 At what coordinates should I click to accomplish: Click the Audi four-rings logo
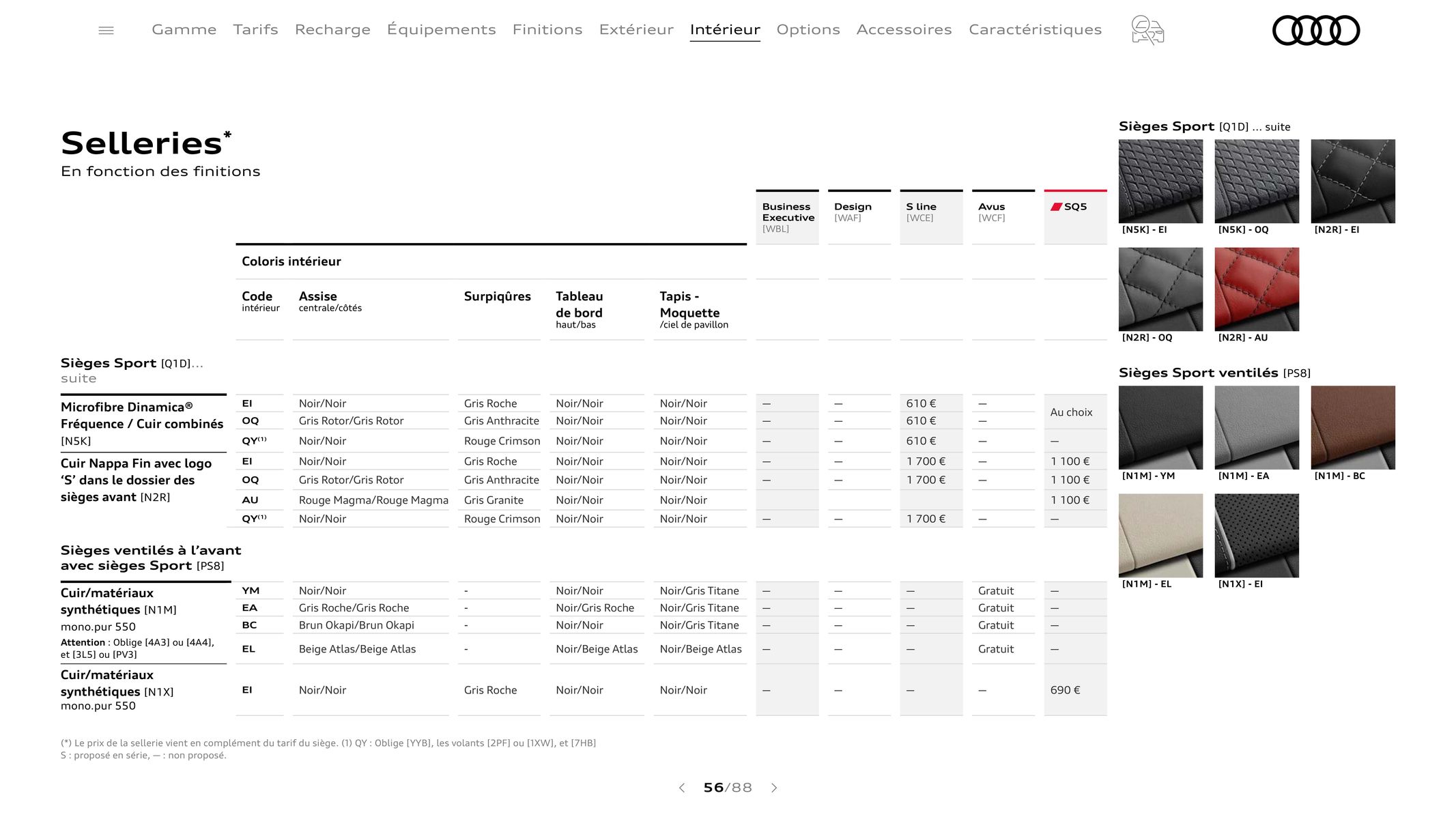click(1315, 30)
